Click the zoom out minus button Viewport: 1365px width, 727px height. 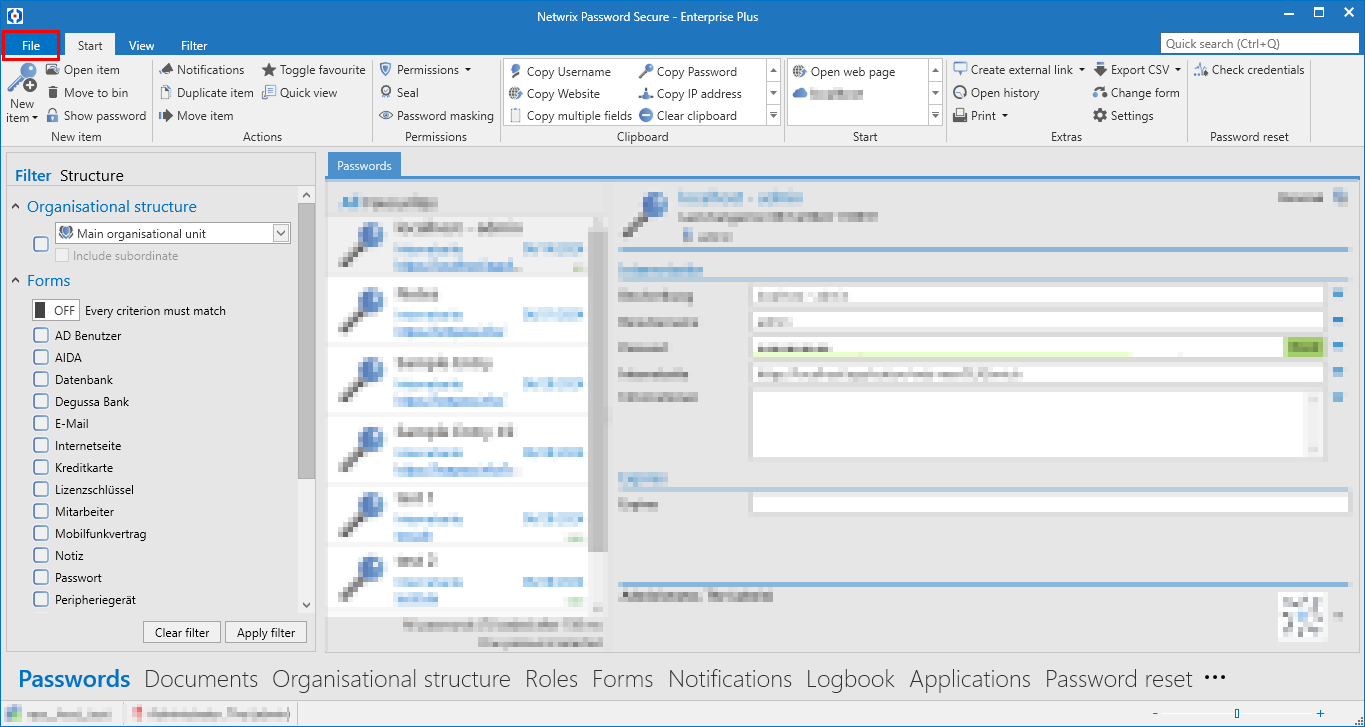(1156, 714)
